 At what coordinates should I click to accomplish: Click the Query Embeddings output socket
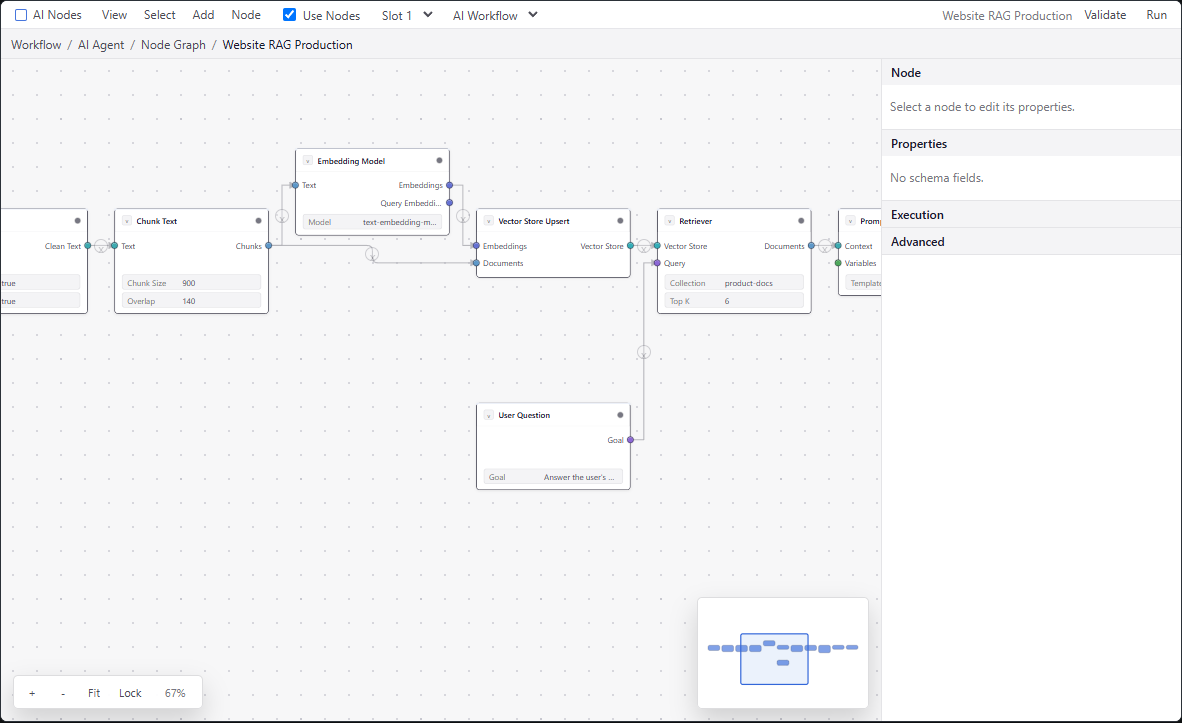pyautogui.click(x=450, y=203)
